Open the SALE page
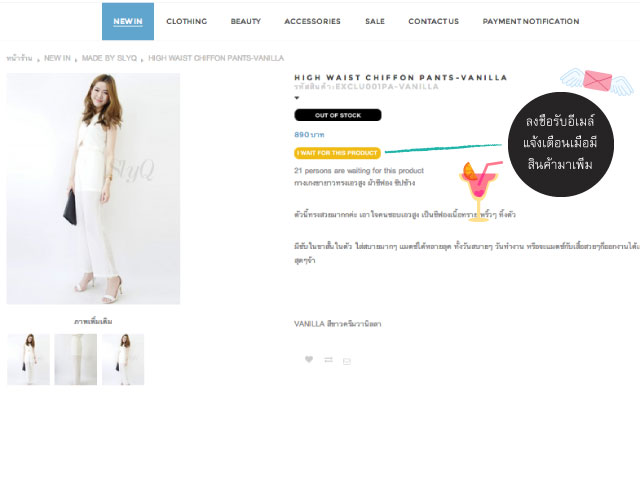The height and width of the screenshot is (480, 640). pos(375,22)
